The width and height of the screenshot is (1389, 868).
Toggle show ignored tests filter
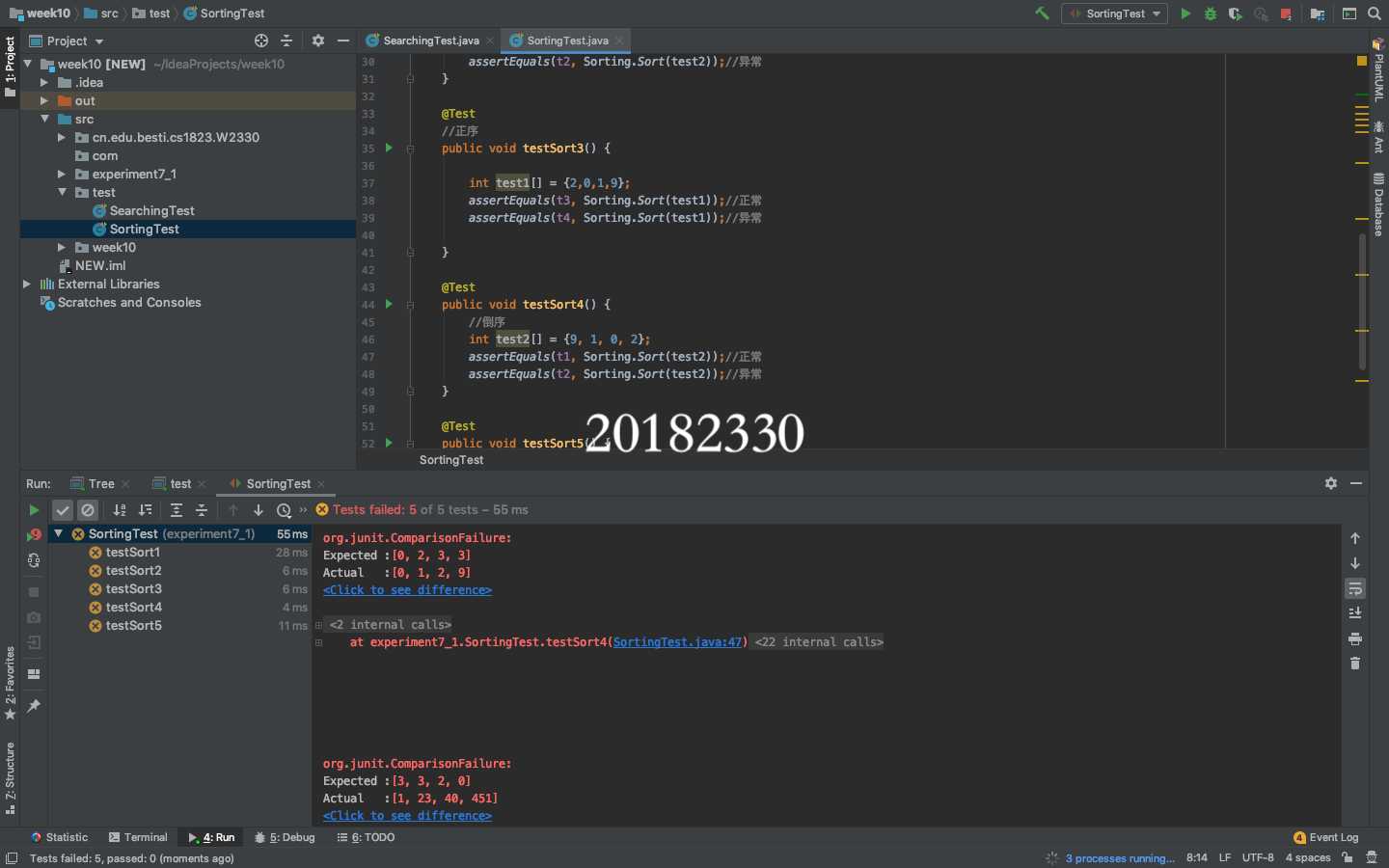point(88,510)
